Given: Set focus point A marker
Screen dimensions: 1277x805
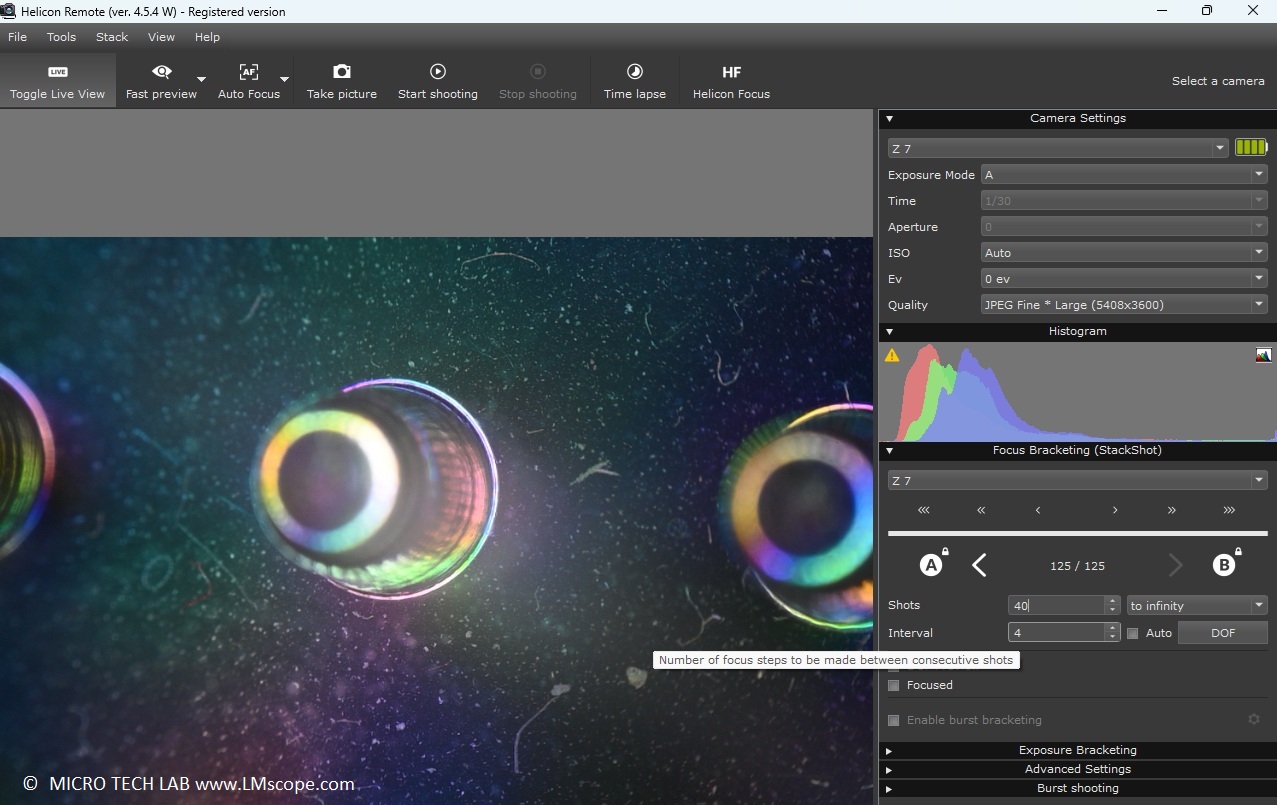Looking at the screenshot, I should point(931,565).
